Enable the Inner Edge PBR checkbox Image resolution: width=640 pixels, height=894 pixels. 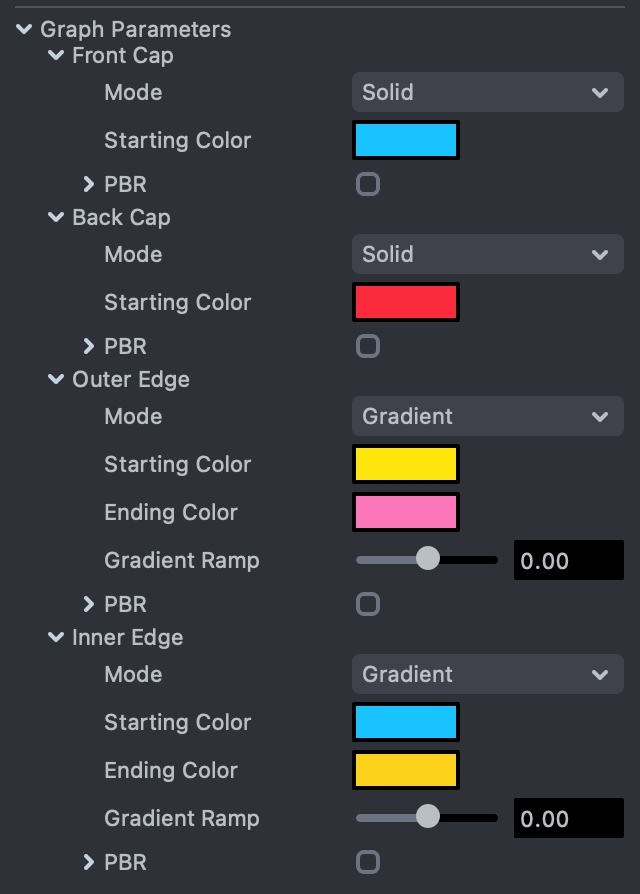[x=368, y=862]
